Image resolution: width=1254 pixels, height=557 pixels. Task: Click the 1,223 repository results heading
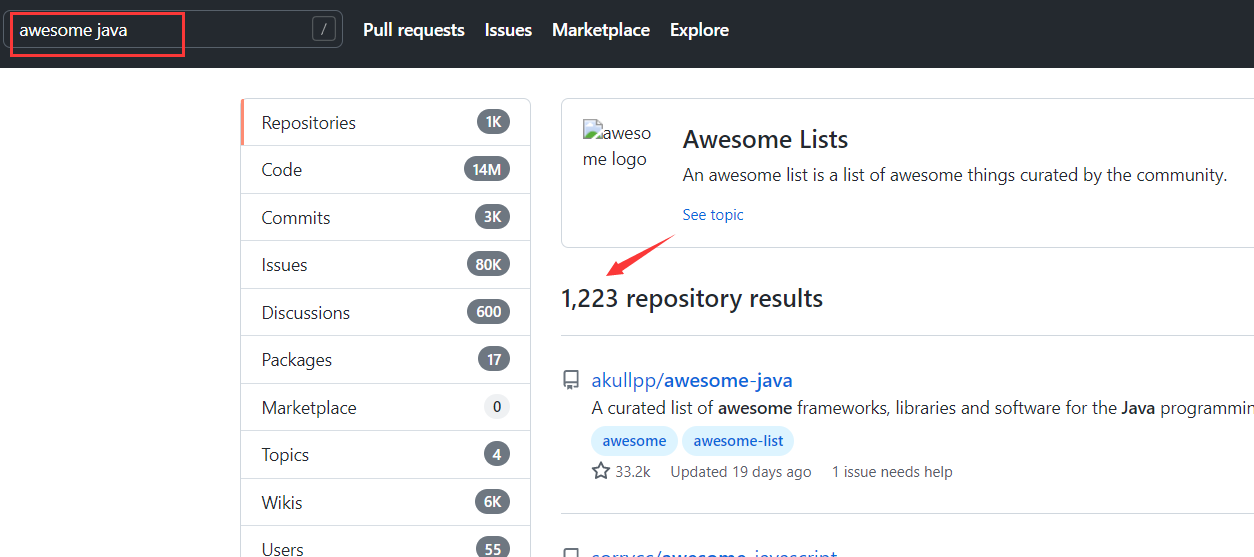pos(692,298)
